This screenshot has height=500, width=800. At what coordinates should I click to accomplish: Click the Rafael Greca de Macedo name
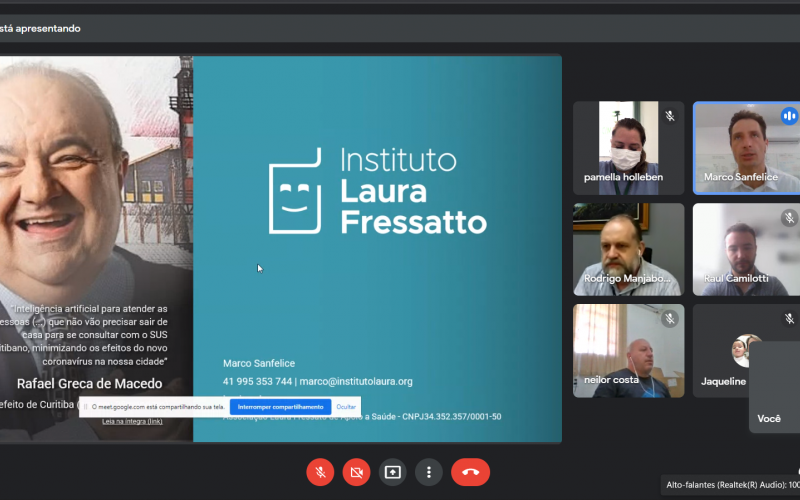pyautogui.click(x=90, y=384)
